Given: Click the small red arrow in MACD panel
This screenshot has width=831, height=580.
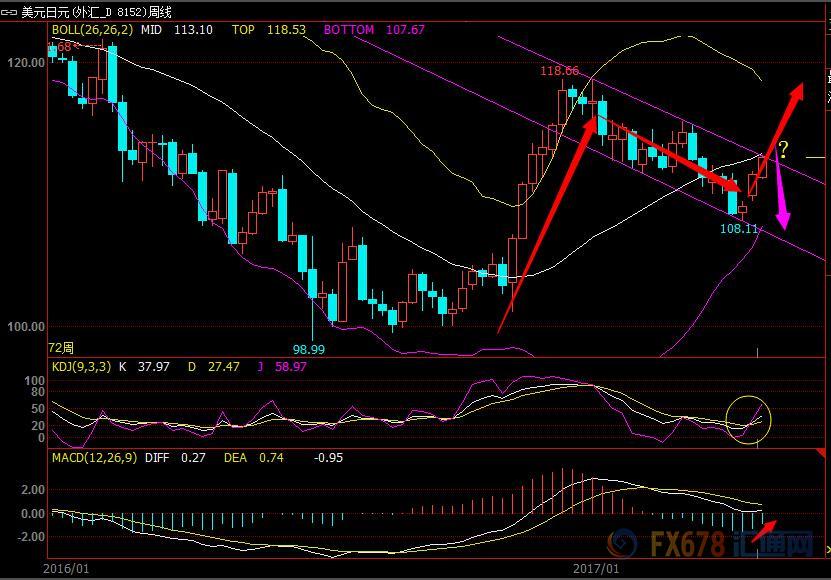Looking at the screenshot, I should pos(764,531).
